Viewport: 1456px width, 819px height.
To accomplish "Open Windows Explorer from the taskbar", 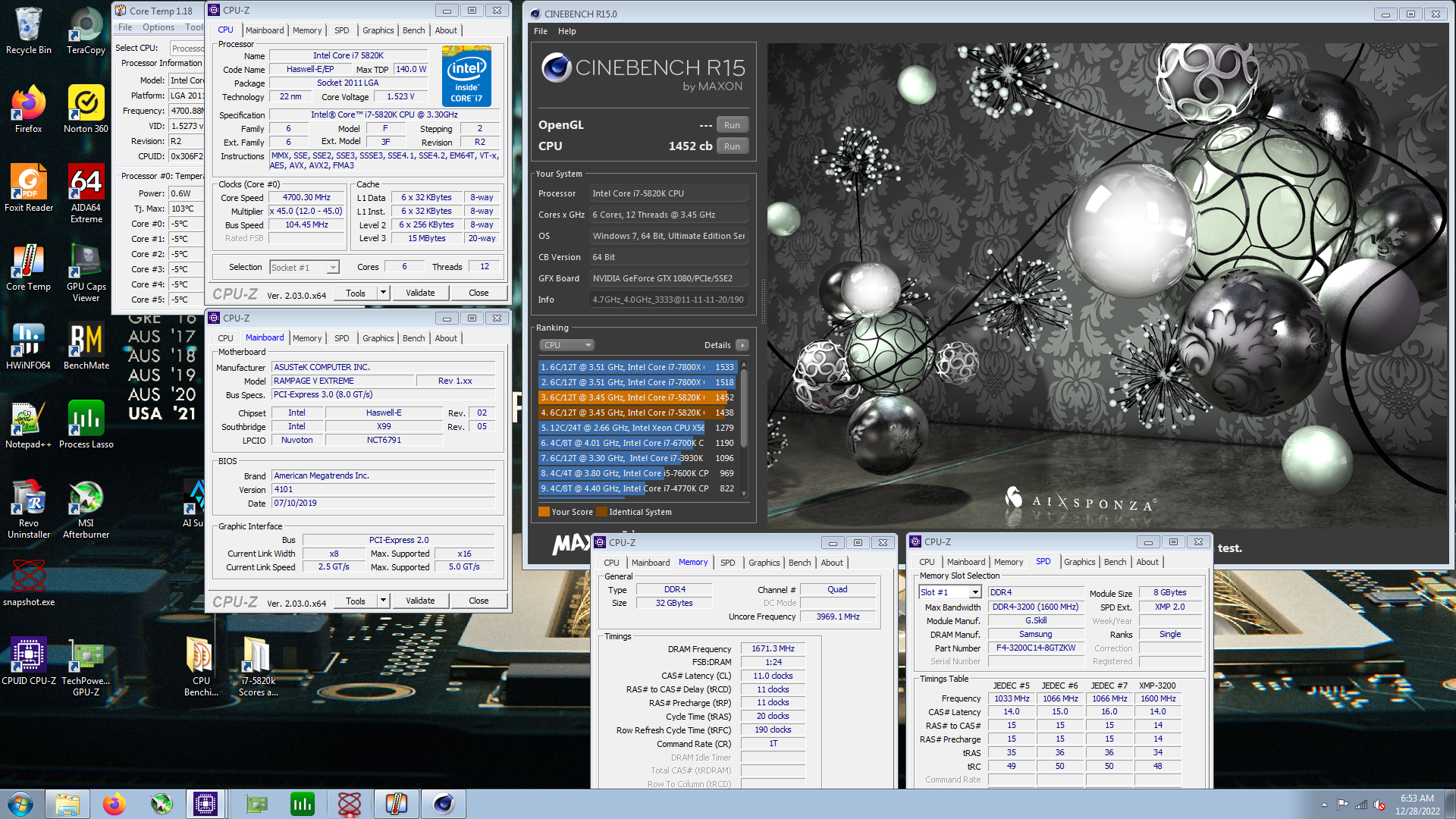I will coord(67,804).
